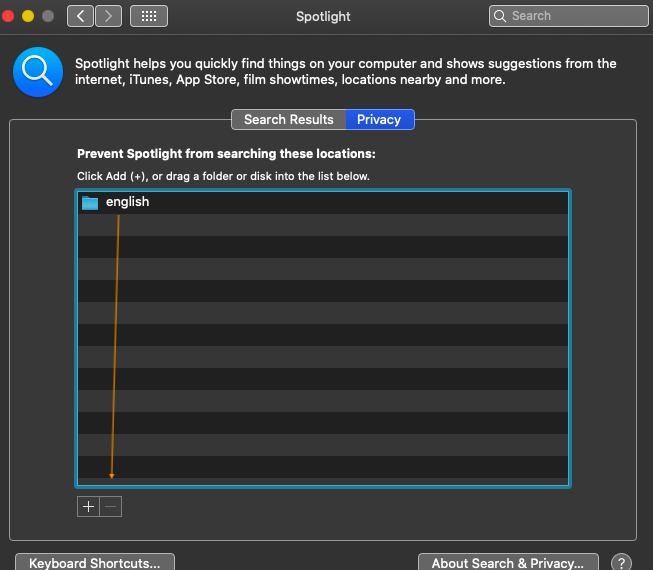Image resolution: width=653 pixels, height=570 pixels.
Task: Focus the preferences Search field
Action: (x=568, y=16)
